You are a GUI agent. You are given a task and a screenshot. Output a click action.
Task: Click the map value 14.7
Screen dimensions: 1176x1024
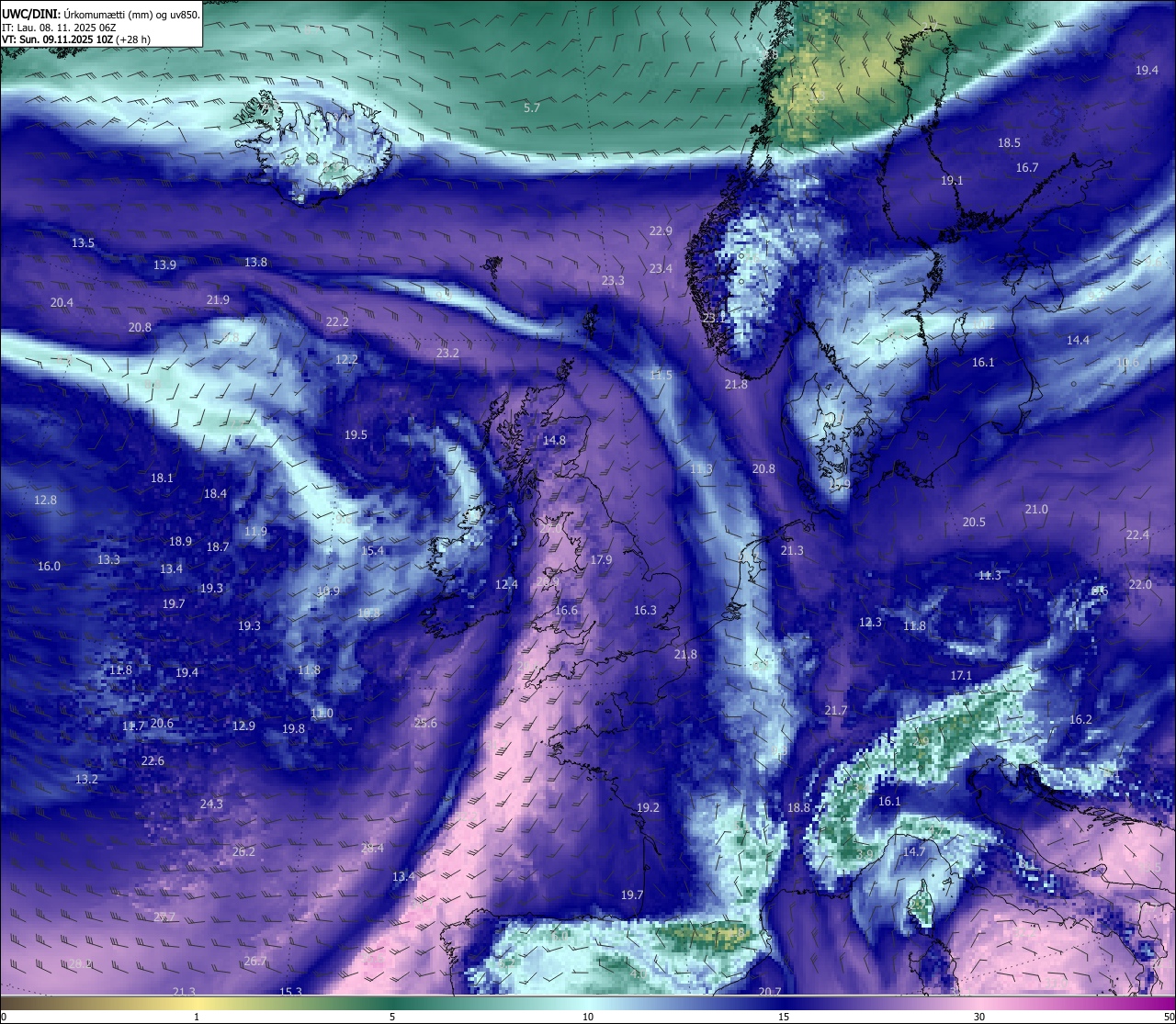click(914, 852)
